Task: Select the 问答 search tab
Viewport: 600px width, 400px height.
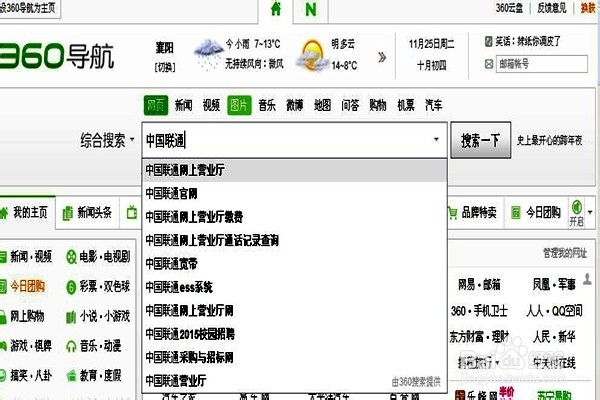Action: point(350,105)
